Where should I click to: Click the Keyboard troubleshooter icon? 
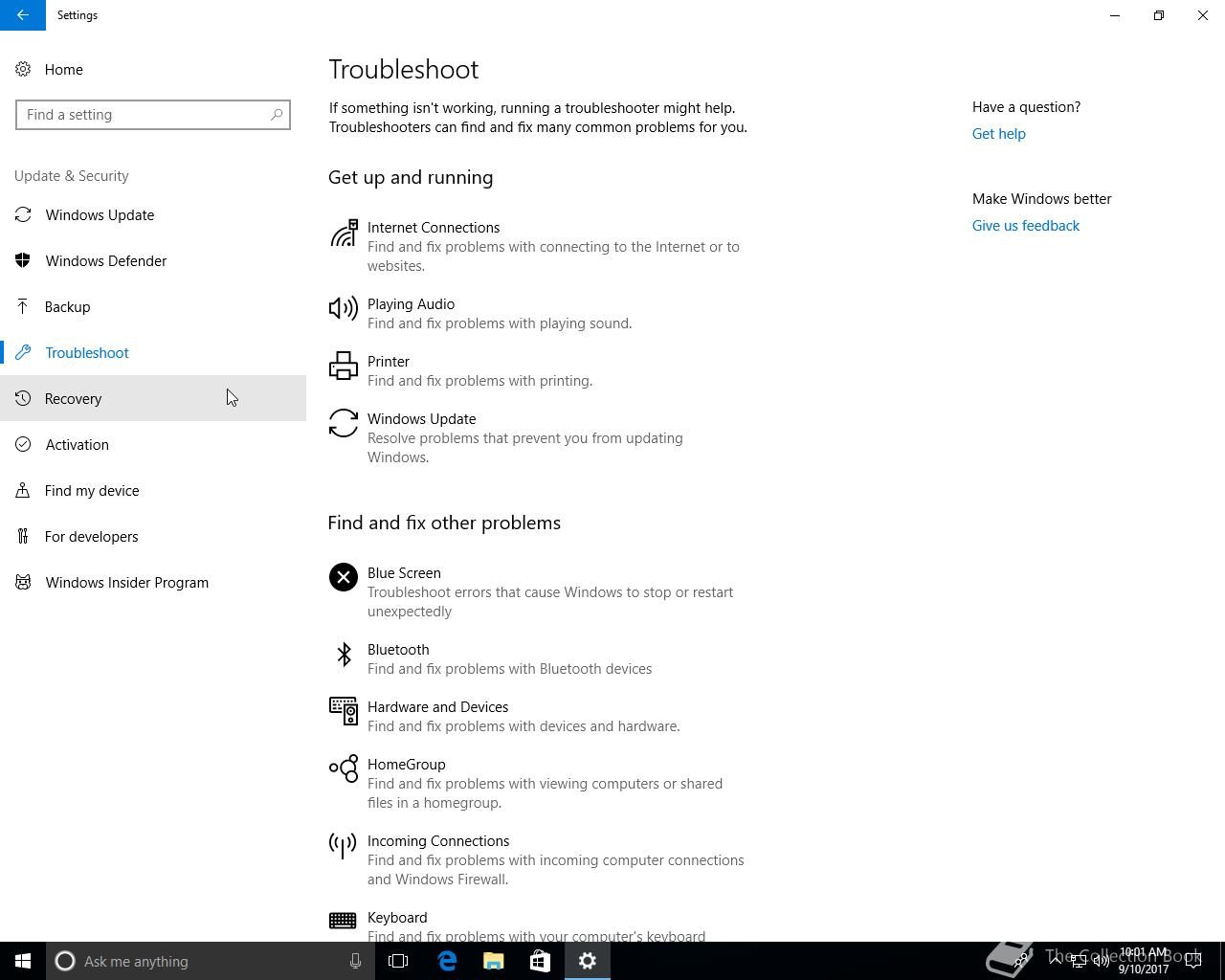343,920
